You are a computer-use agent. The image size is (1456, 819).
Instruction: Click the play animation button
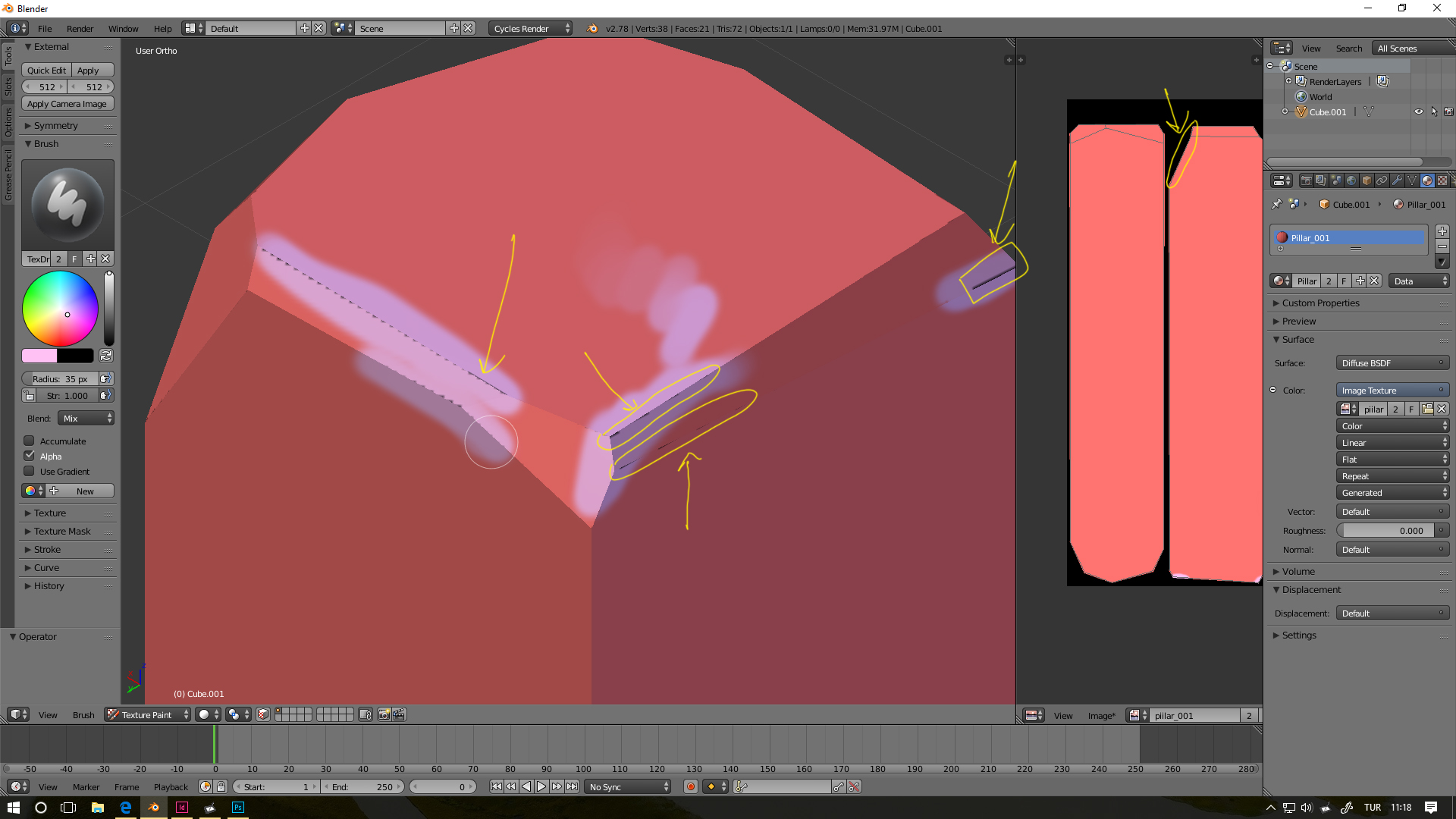[541, 786]
